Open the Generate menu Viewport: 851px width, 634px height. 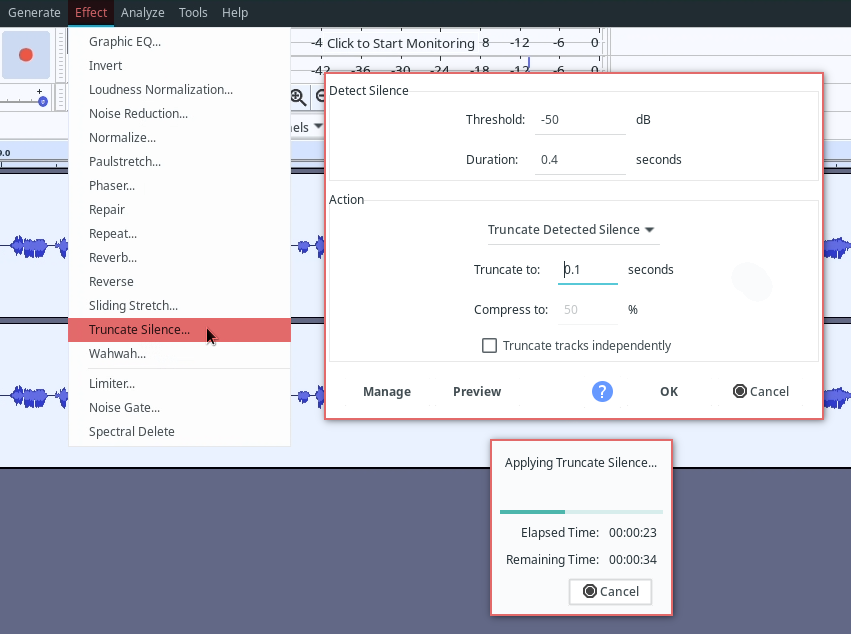pos(34,13)
